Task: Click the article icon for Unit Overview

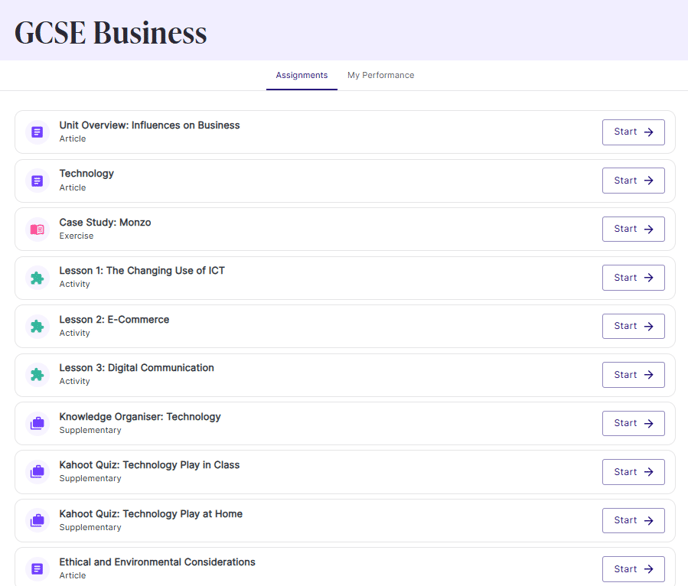Action: 37,132
